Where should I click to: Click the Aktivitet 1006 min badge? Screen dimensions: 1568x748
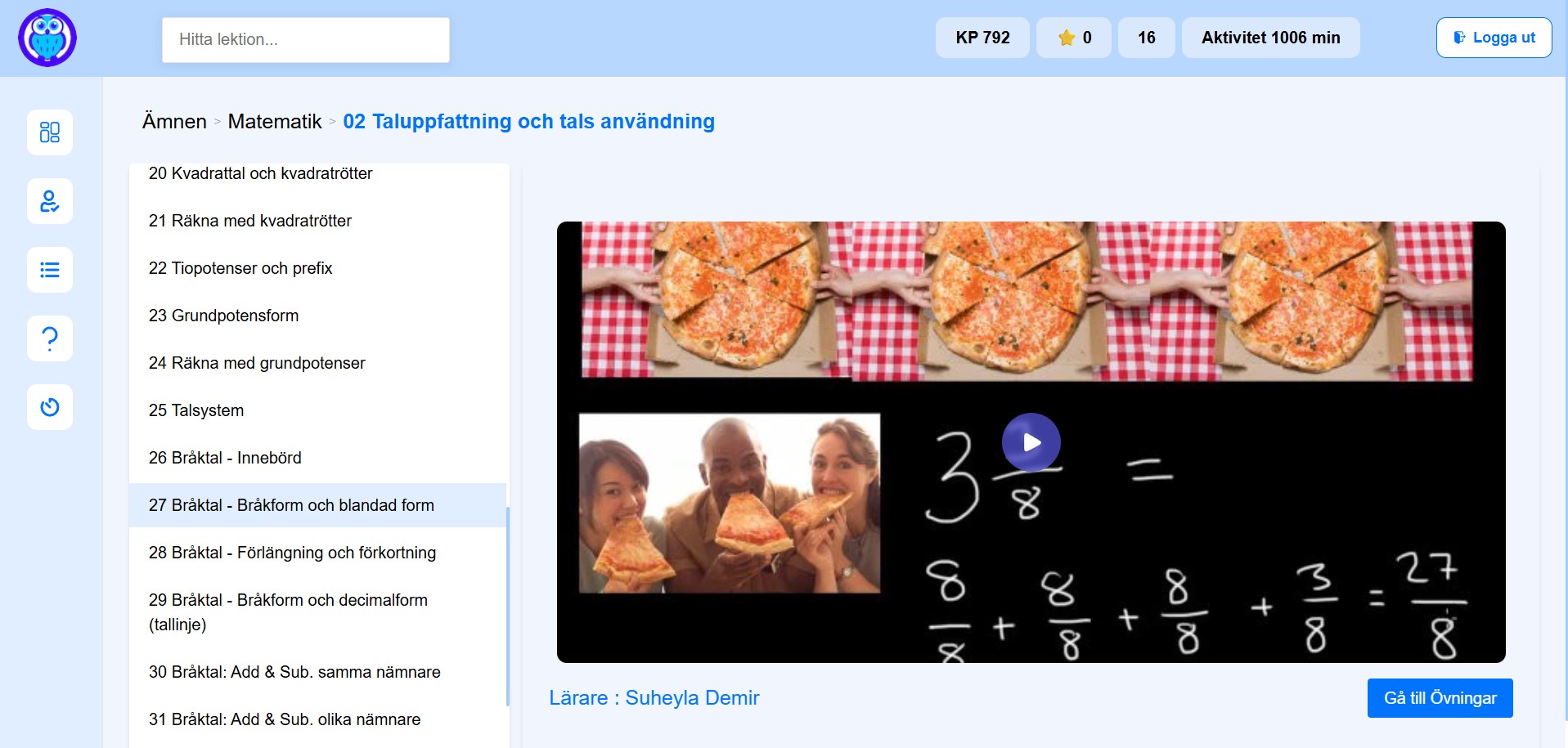(1270, 38)
